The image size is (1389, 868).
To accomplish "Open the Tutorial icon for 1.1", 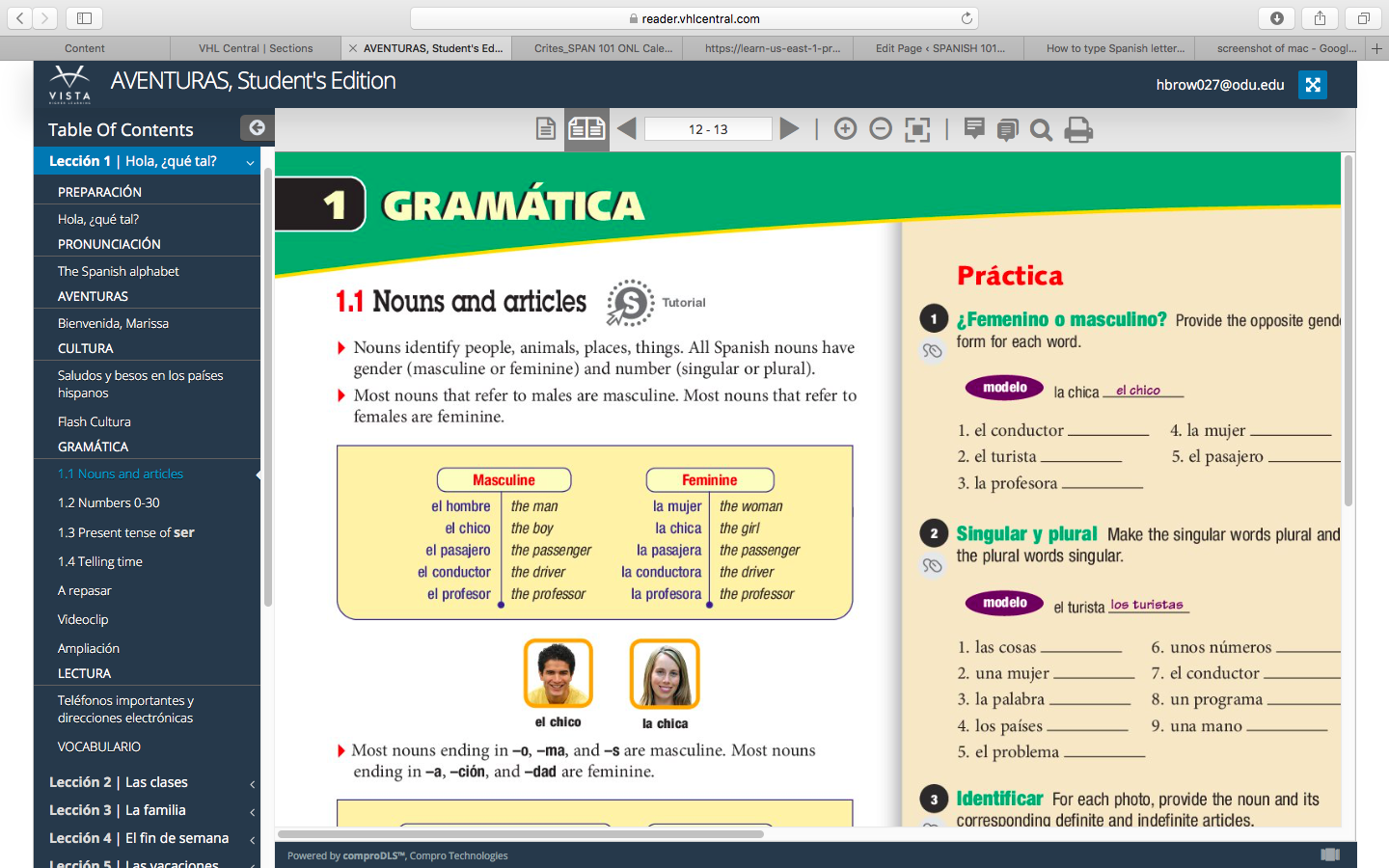I will (x=630, y=303).
